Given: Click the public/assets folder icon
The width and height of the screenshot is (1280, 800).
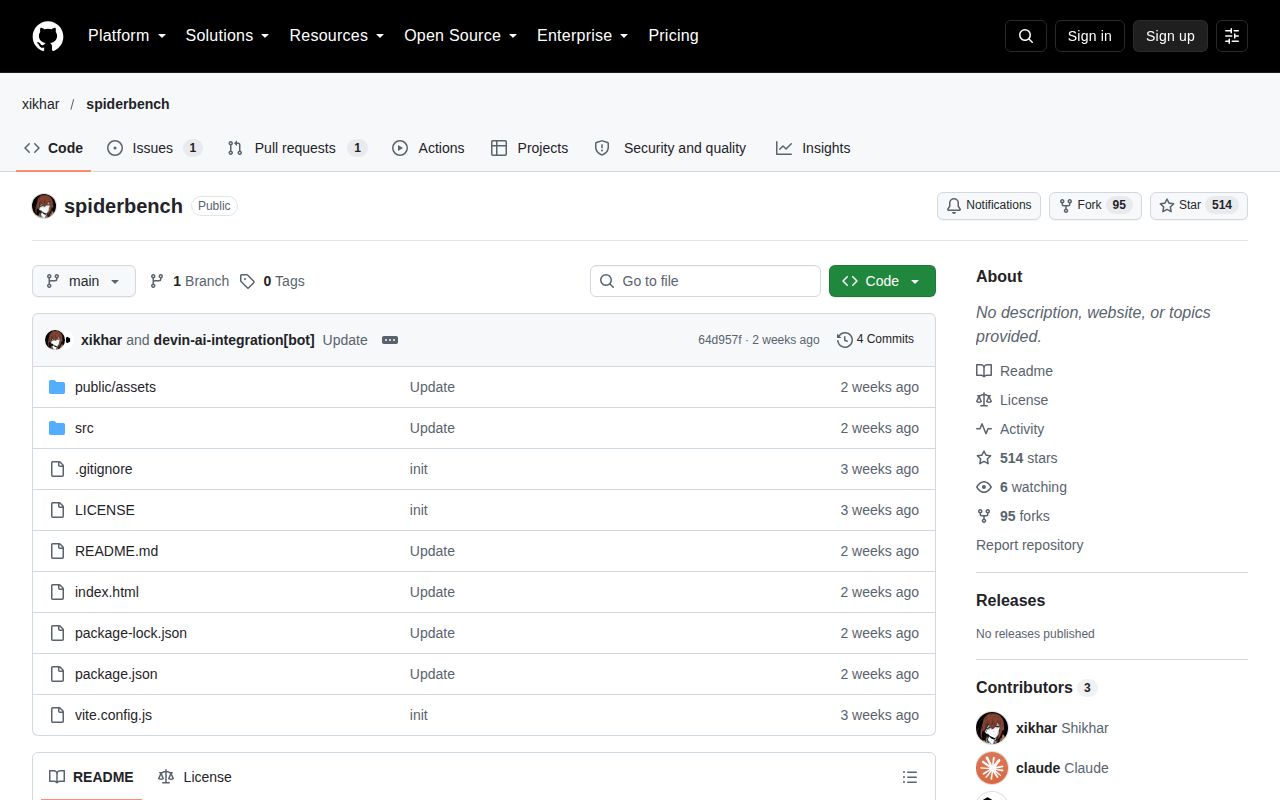Looking at the screenshot, I should click(57, 387).
